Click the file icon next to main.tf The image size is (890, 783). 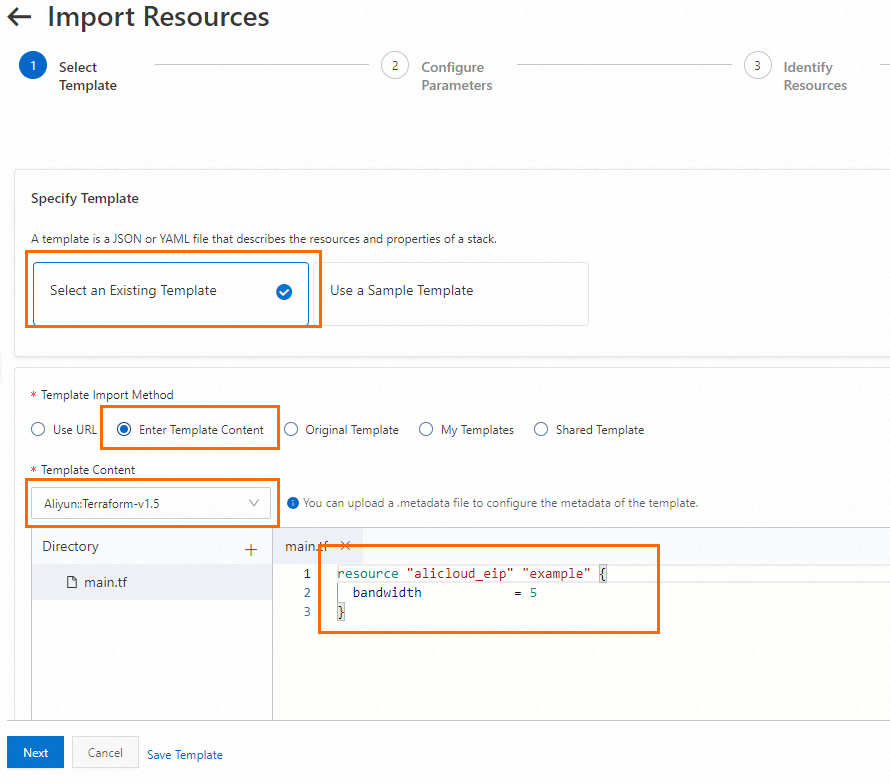point(72,582)
